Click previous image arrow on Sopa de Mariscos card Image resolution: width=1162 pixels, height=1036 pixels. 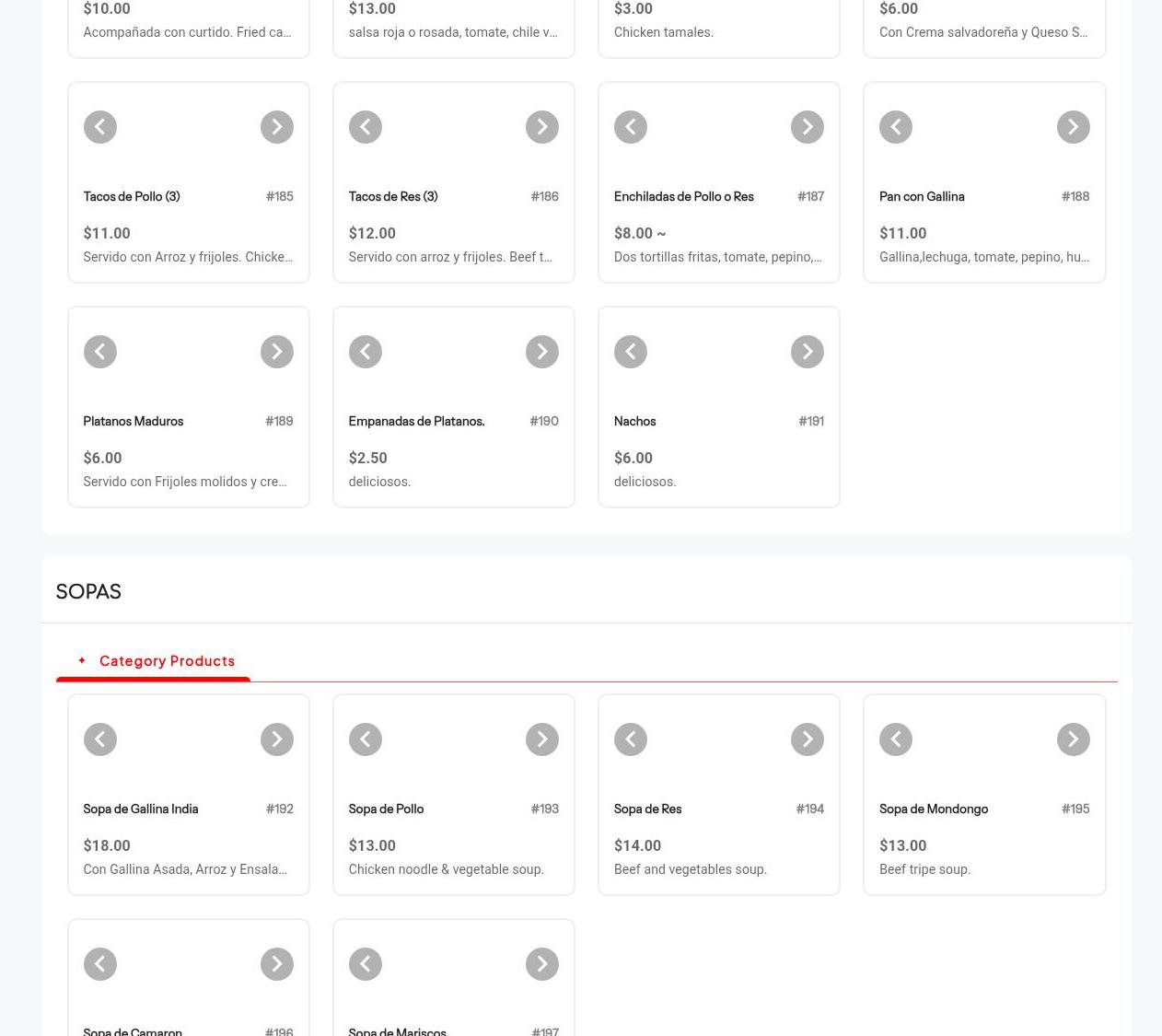pos(365,964)
